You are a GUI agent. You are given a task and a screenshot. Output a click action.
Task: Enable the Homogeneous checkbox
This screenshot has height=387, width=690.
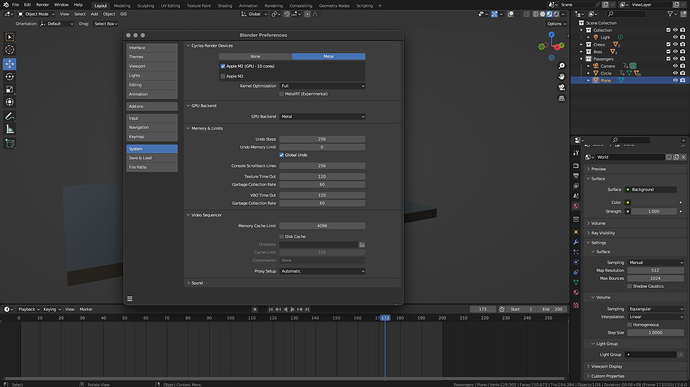coord(630,324)
